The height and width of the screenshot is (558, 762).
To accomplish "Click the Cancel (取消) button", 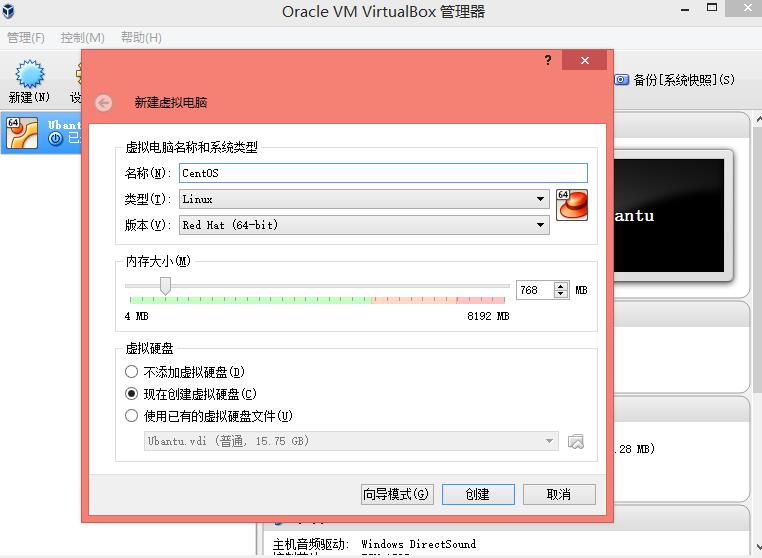I will click(x=559, y=494).
